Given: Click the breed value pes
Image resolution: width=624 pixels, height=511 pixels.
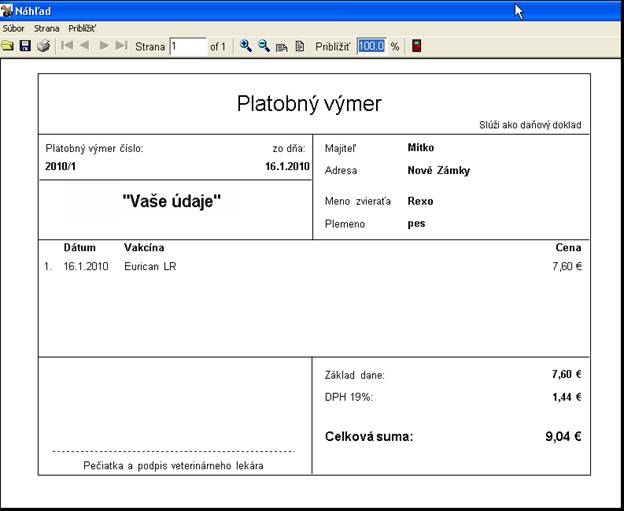Looking at the screenshot, I should tap(416, 224).
